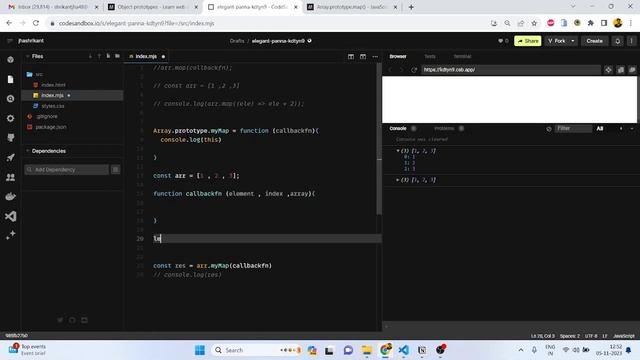Click the console Filter input field
Screen dimensions: 640x360
[573, 129]
